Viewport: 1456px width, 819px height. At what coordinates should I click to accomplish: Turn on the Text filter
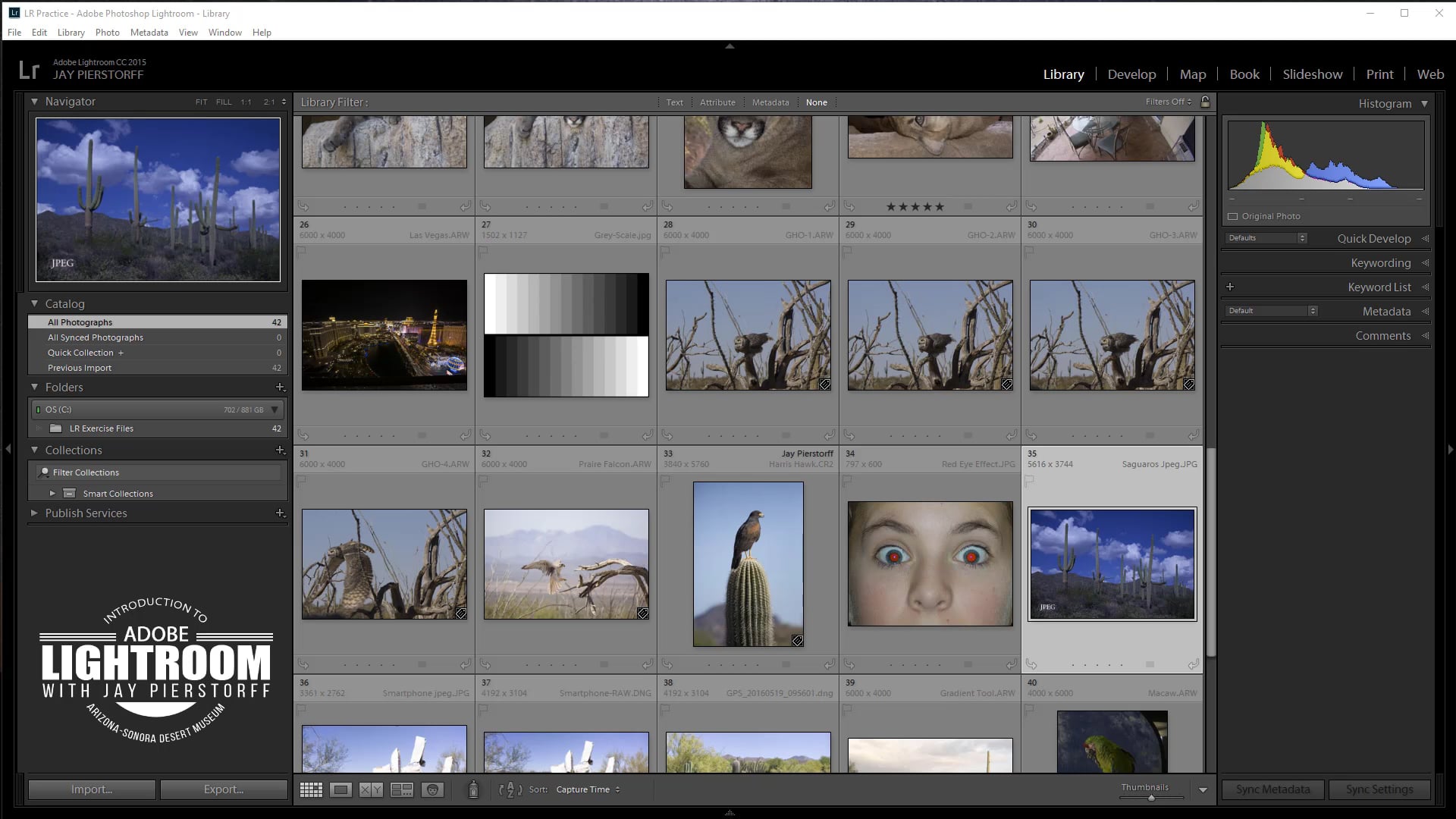pyautogui.click(x=674, y=102)
